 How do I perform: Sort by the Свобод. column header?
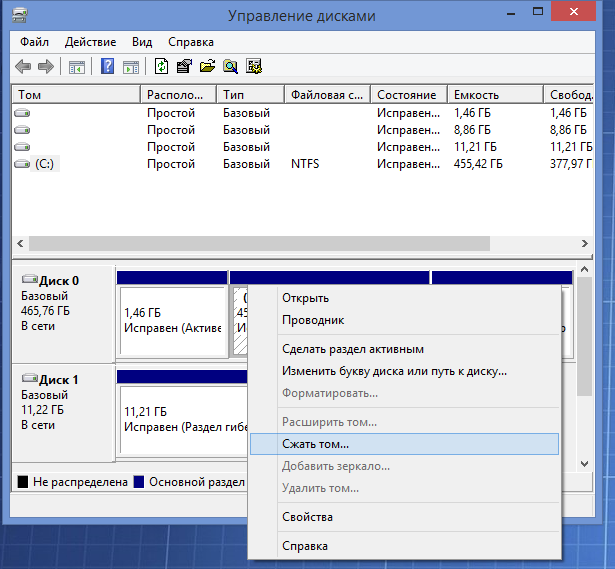point(569,95)
